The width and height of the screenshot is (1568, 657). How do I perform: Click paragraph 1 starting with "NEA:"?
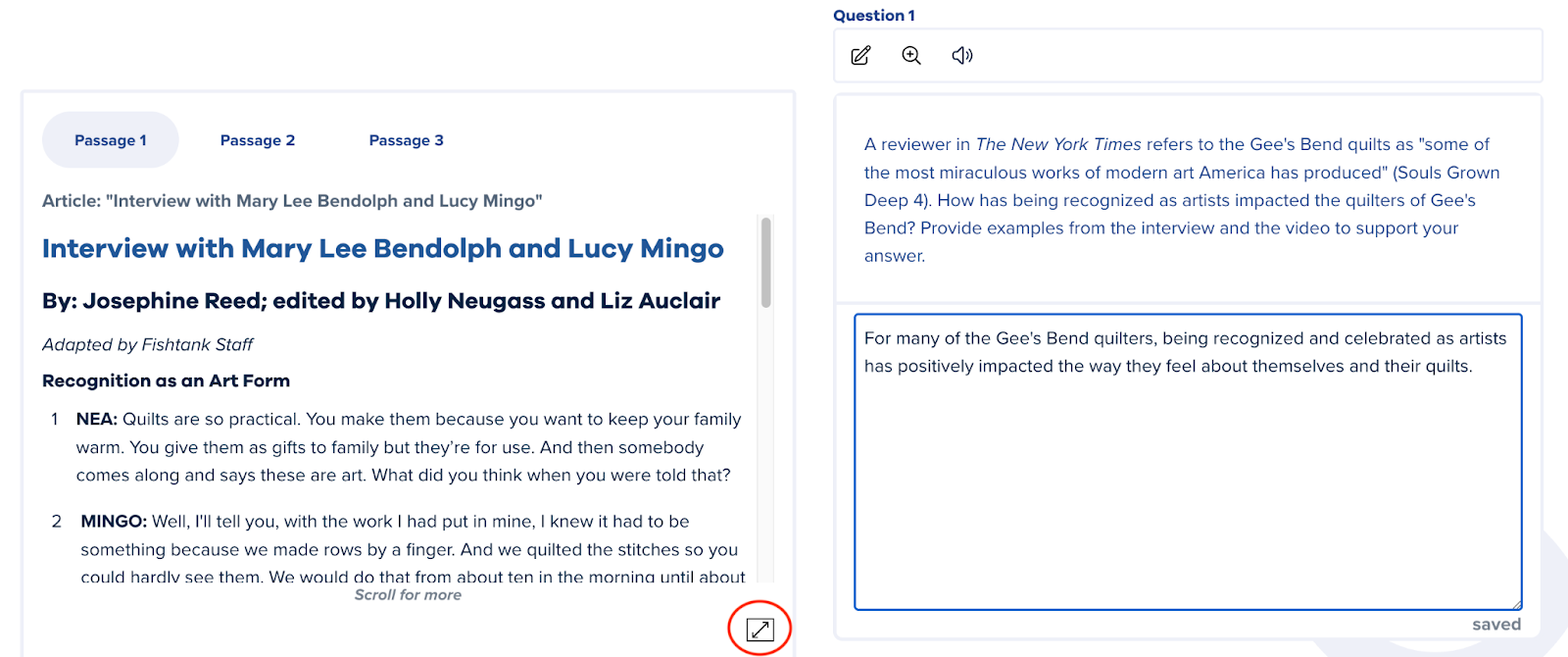[x=408, y=447]
